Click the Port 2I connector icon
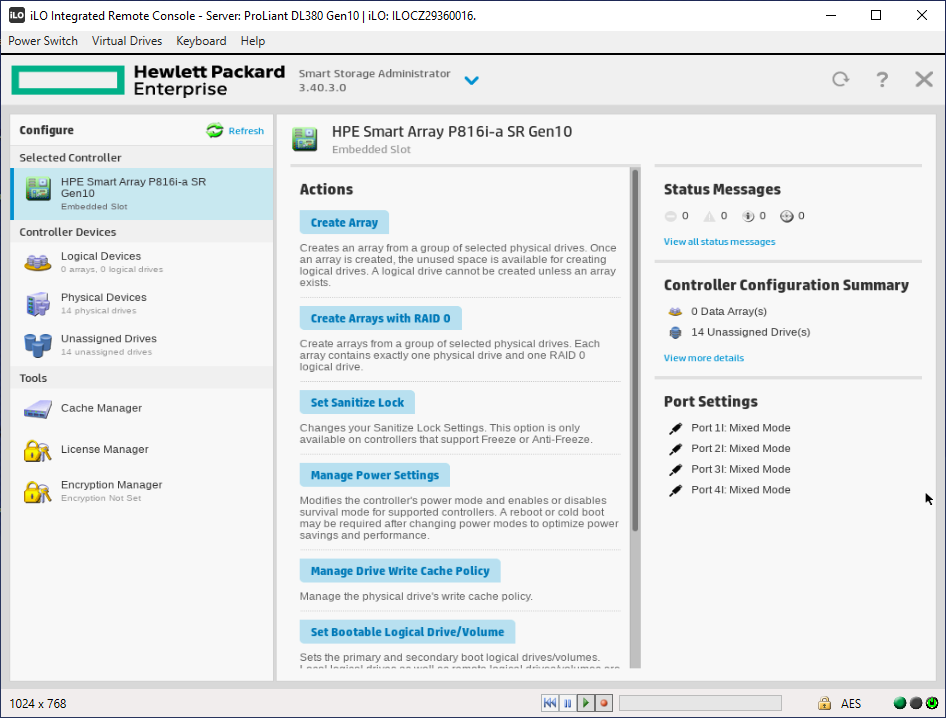The width and height of the screenshot is (946, 718). pos(676,449)
